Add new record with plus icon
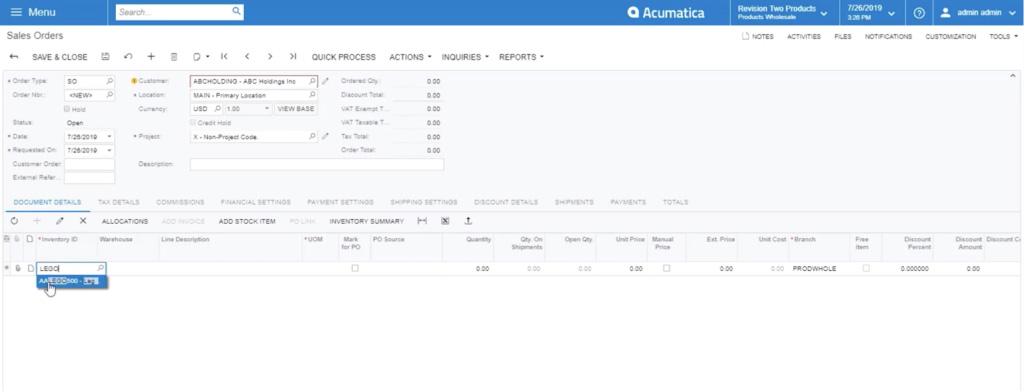1024x391 pixels. (151, 57)
